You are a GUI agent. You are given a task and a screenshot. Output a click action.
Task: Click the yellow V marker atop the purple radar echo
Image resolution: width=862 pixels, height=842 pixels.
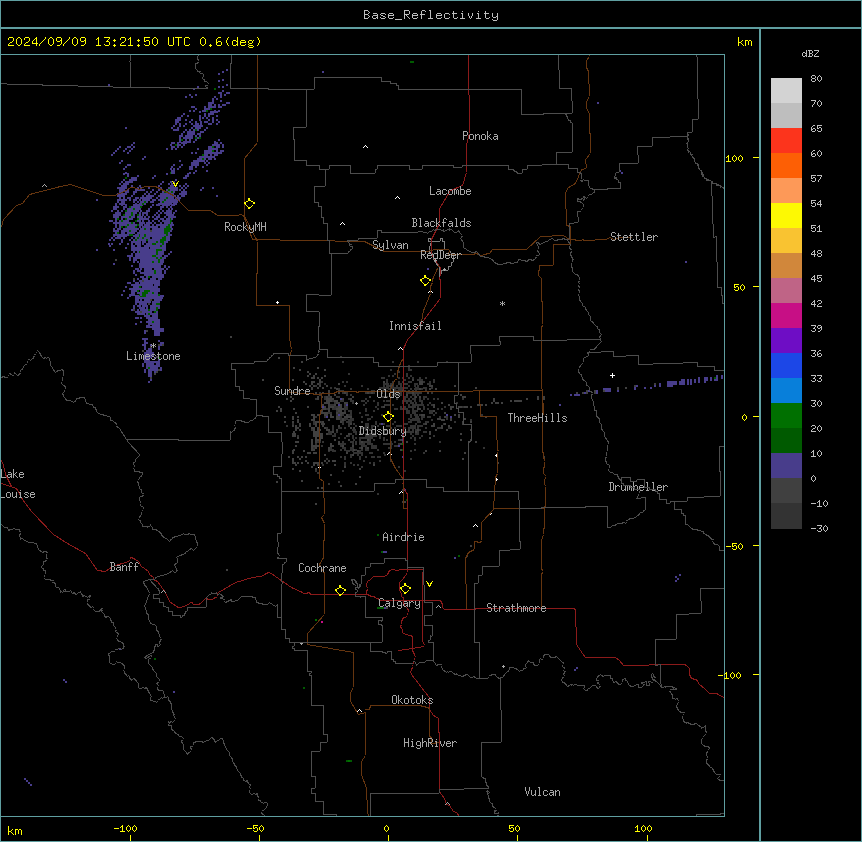175,184
